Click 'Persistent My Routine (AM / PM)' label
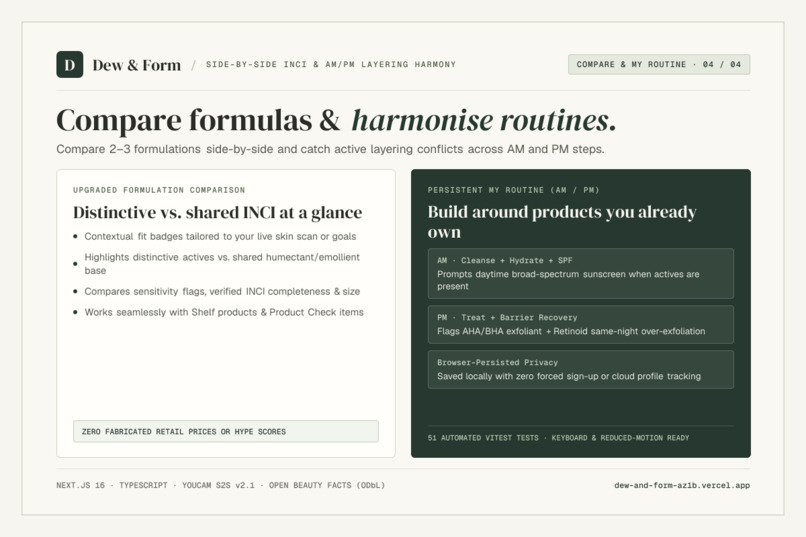 [514, 190]
